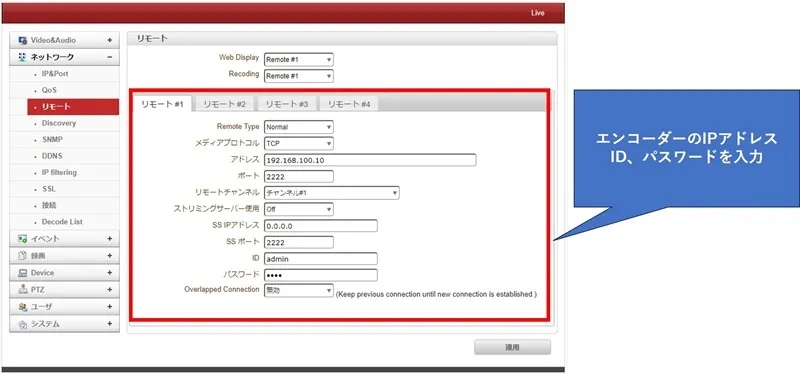Open the メディアプロトコル TCP dropdown
This screenshot has height=374, width=800.
[x=298, y=143]
